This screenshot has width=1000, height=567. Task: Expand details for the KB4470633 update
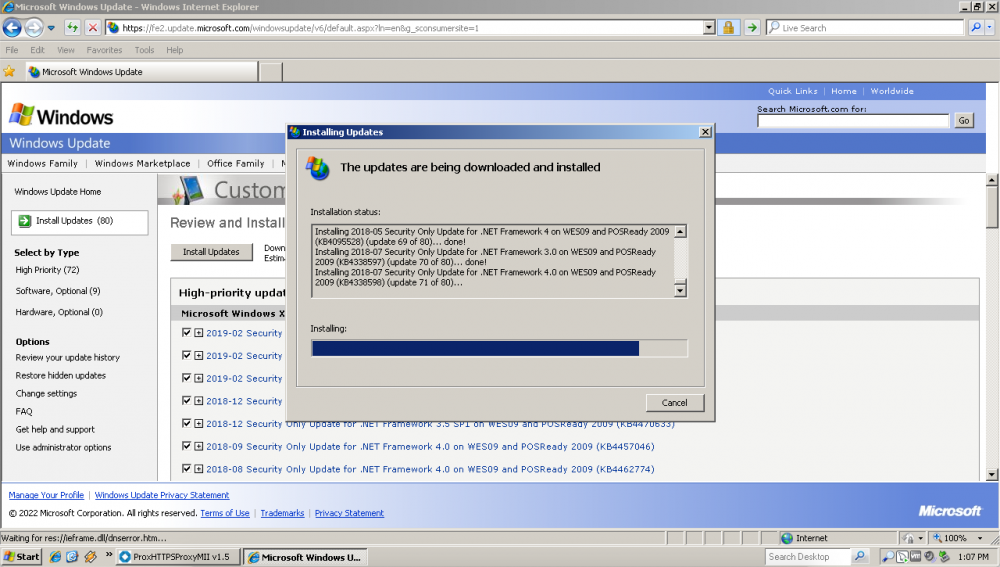point(198,423)
